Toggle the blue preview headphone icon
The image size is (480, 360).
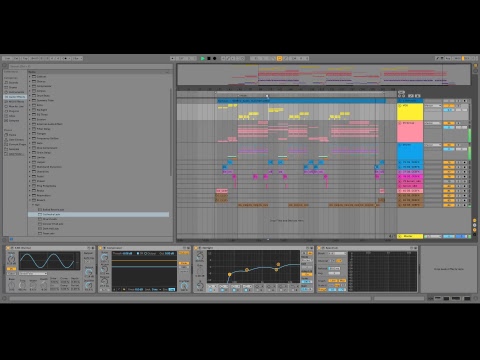coord(11,239)
